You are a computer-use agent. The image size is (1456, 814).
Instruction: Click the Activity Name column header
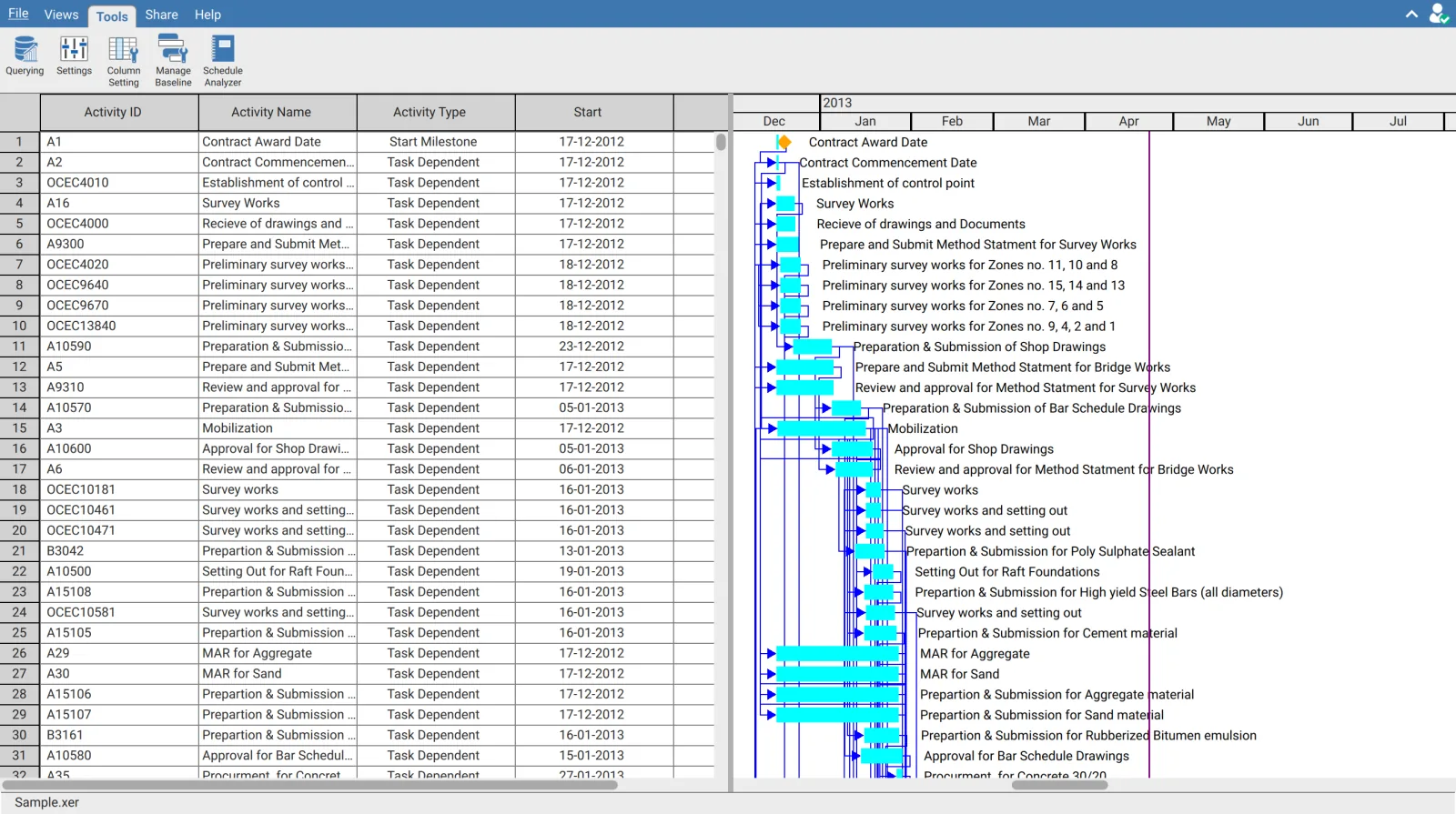(278, 112)
